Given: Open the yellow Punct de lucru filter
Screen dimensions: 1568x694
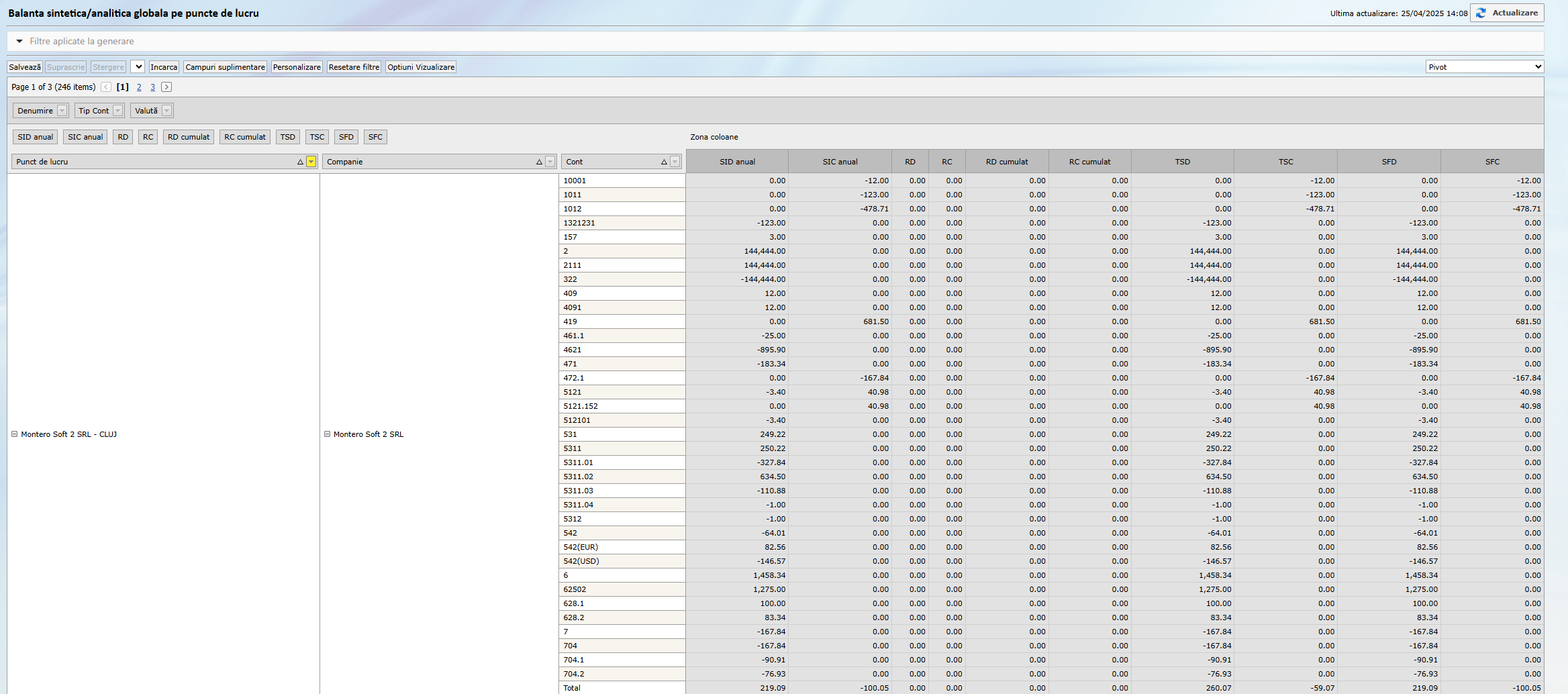Looking at the screenshot, I should tap(311, 162).
